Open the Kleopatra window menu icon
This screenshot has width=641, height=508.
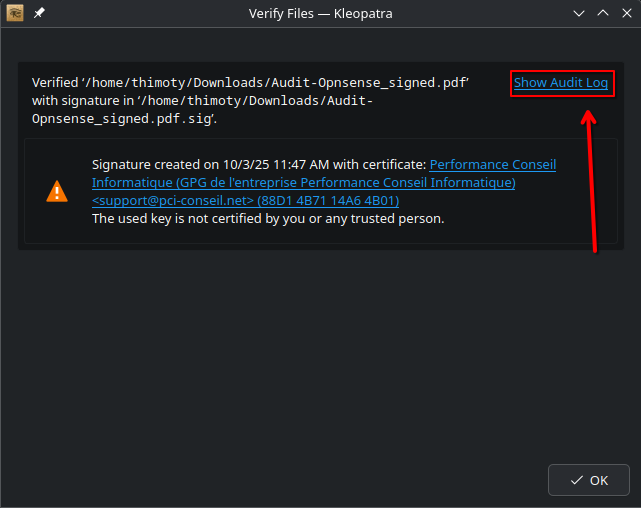click(x=15, y=14)
